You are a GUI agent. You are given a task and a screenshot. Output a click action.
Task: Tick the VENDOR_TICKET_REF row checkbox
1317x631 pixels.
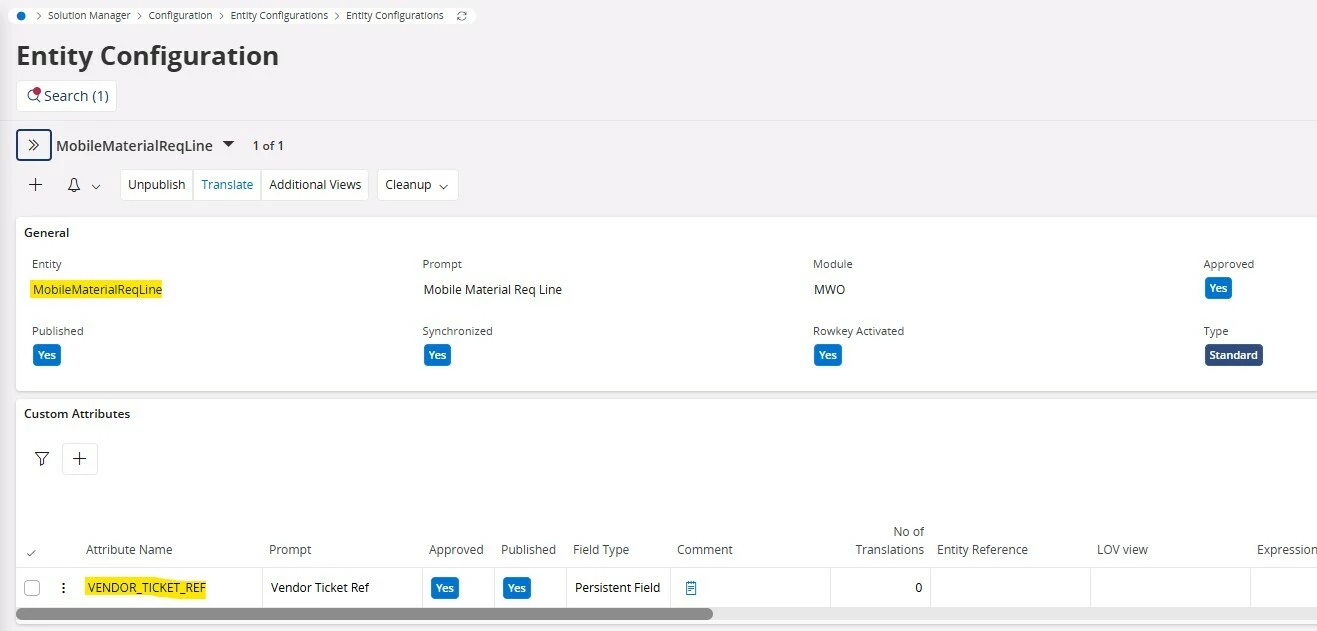pos(32,588)
